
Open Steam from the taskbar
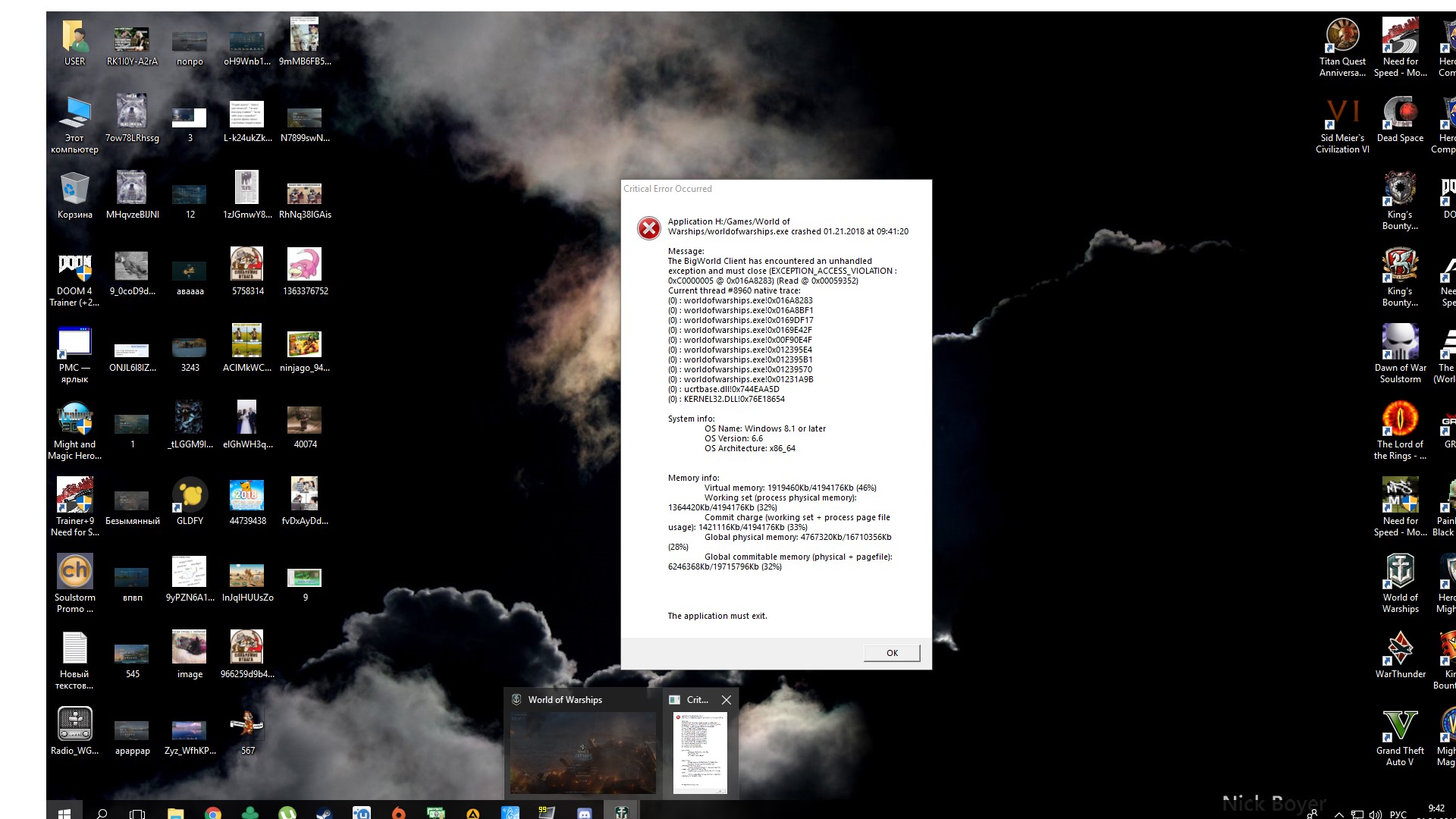[324, 814]
